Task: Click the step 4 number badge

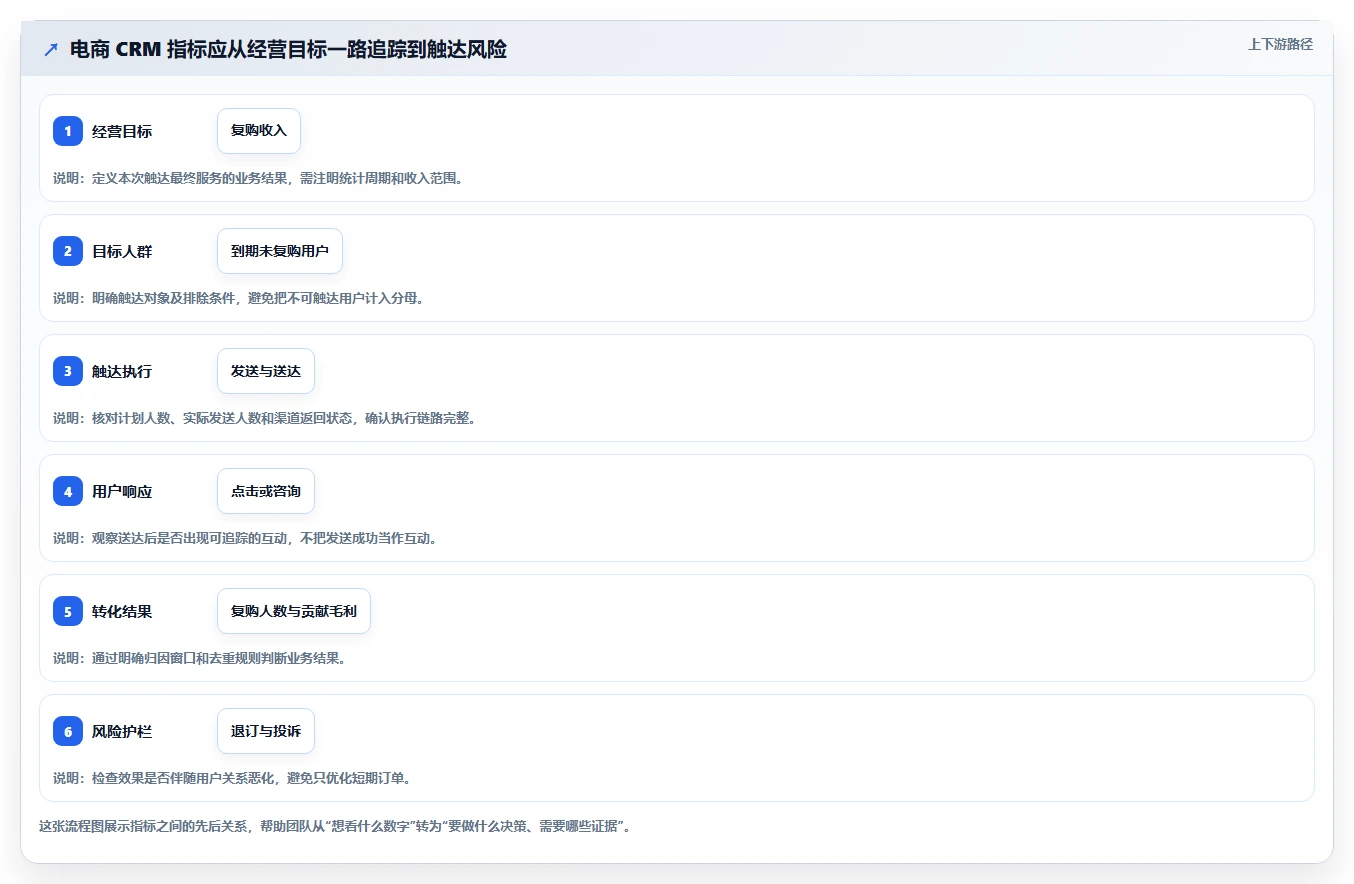Action: (68, 491)
